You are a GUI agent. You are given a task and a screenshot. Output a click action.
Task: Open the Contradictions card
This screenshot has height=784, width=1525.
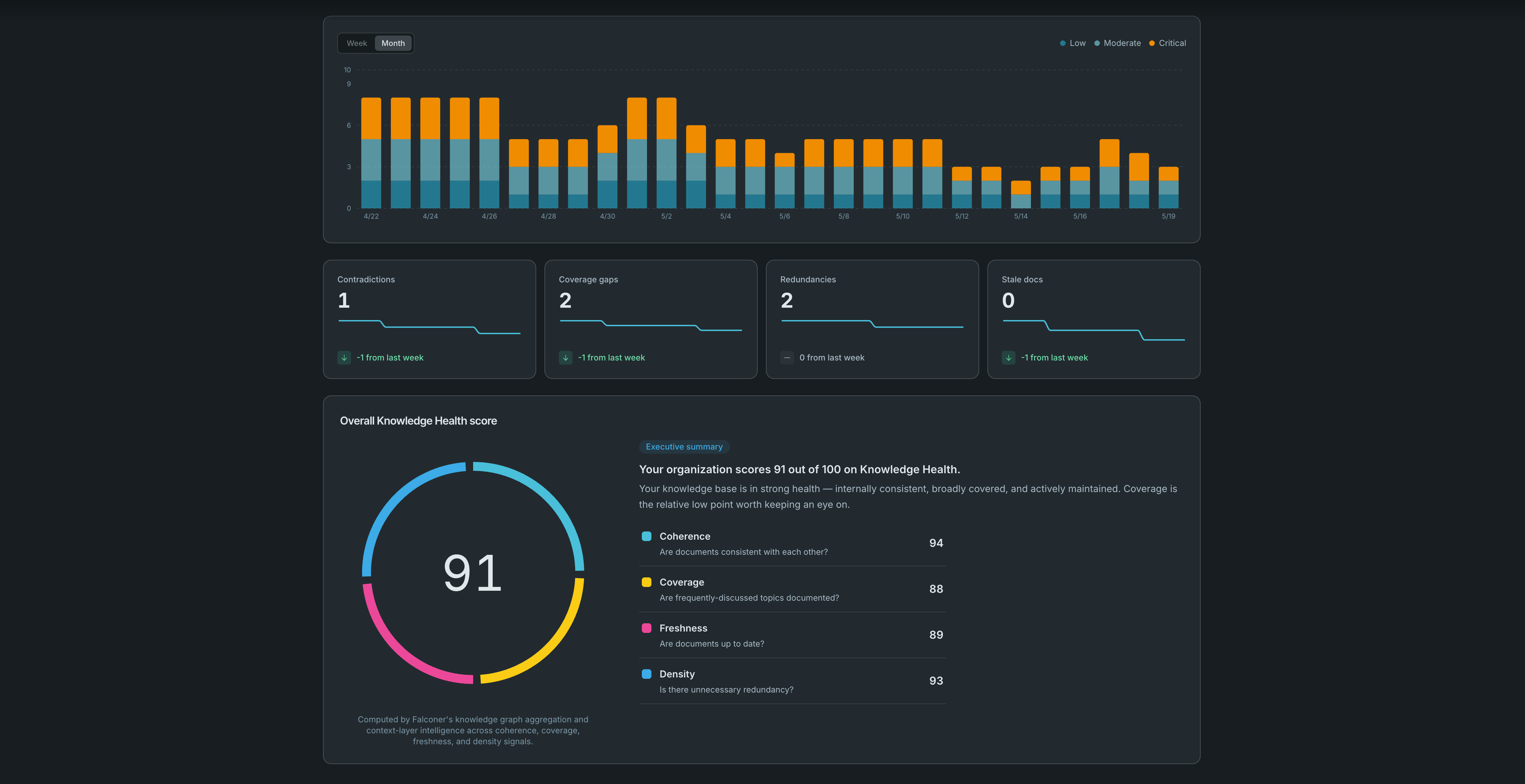(429, 319)
